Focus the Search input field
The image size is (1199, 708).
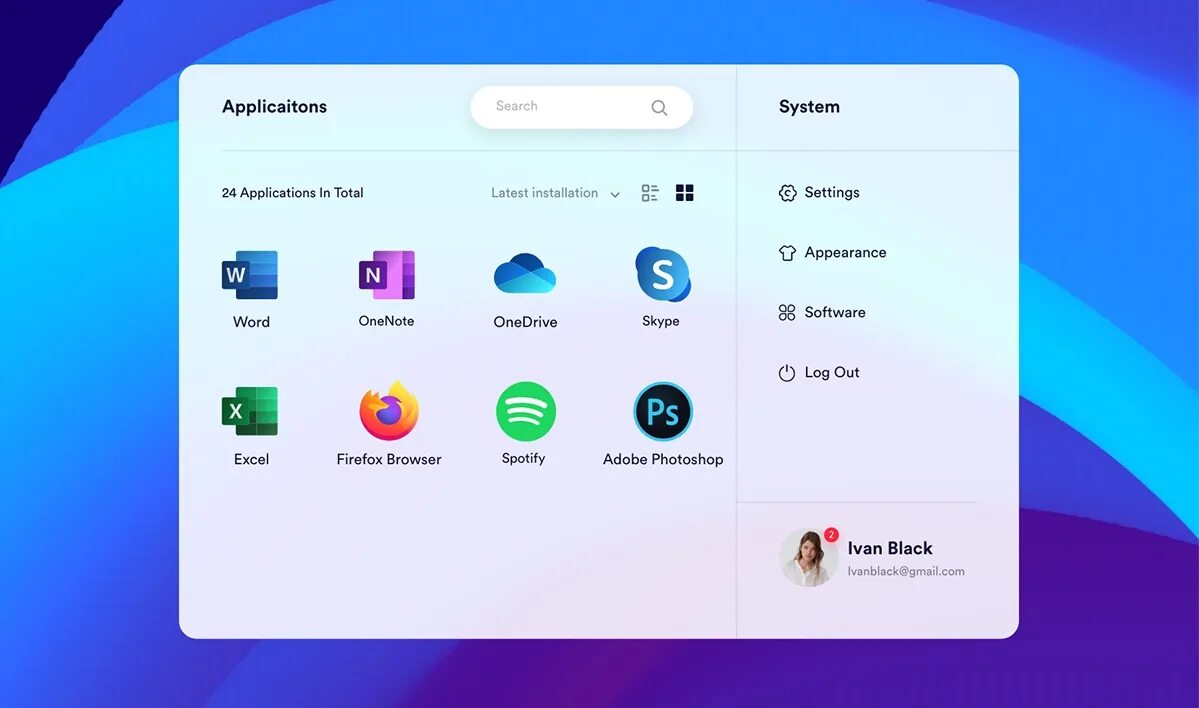pos(582,107)
